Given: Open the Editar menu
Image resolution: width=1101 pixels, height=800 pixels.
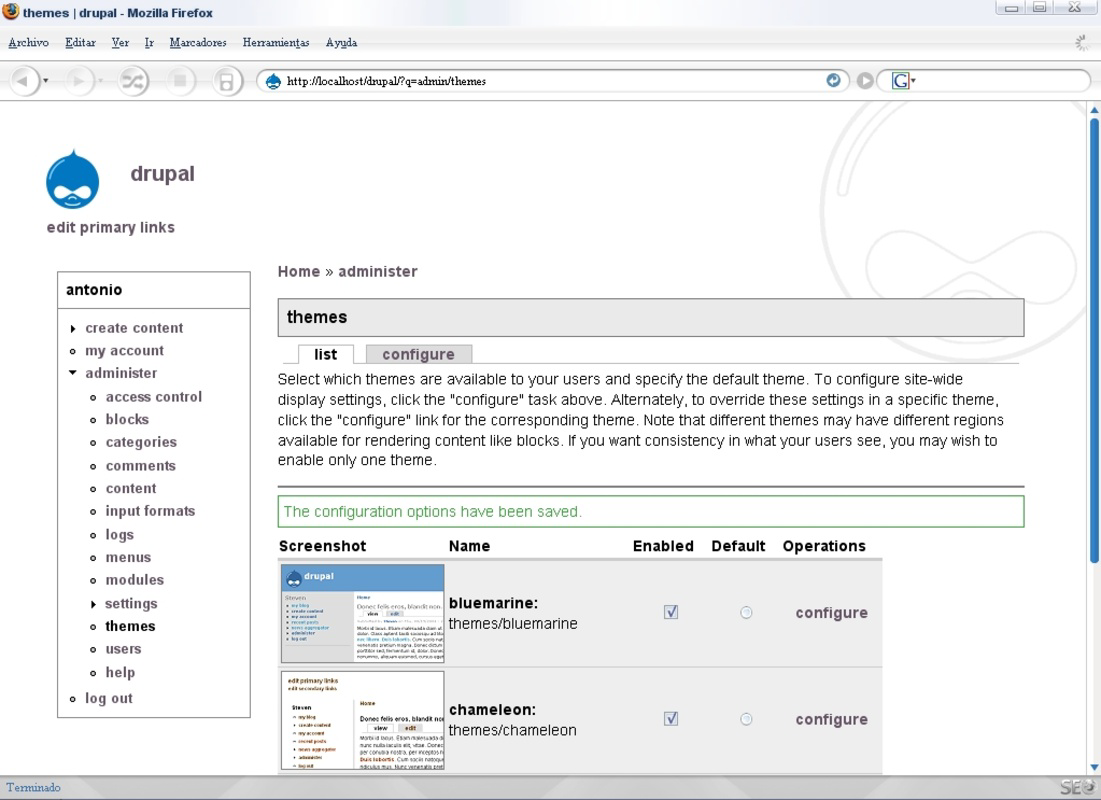Looking at the screenshot, I should tap(80, 43).
